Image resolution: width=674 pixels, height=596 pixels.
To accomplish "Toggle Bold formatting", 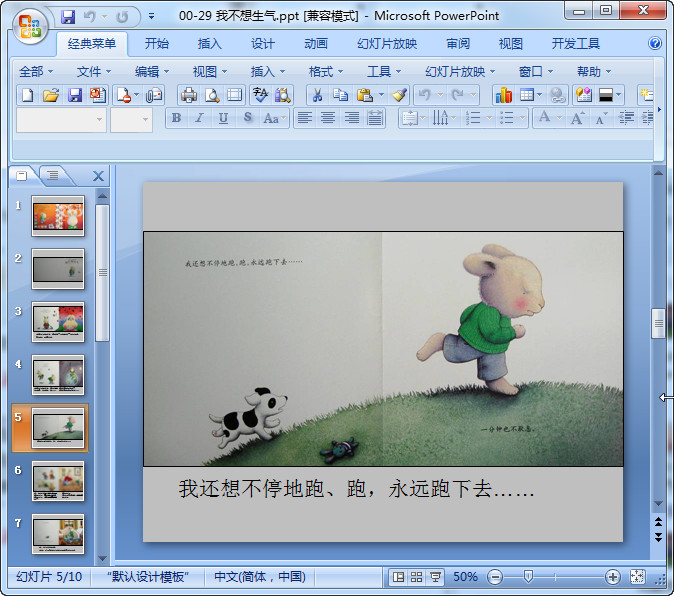I will point(176,118).
